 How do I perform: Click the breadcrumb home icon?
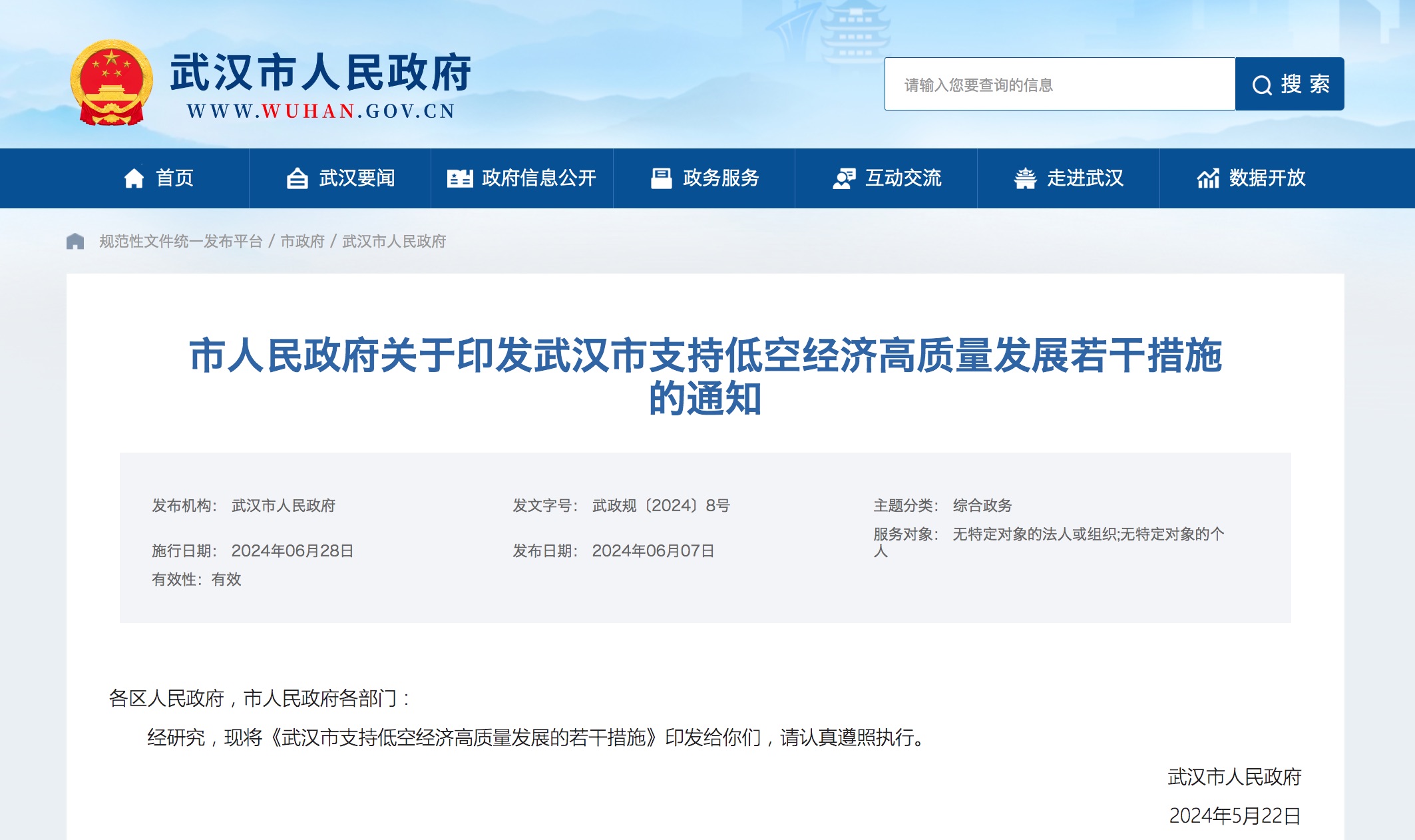point(75,241)
